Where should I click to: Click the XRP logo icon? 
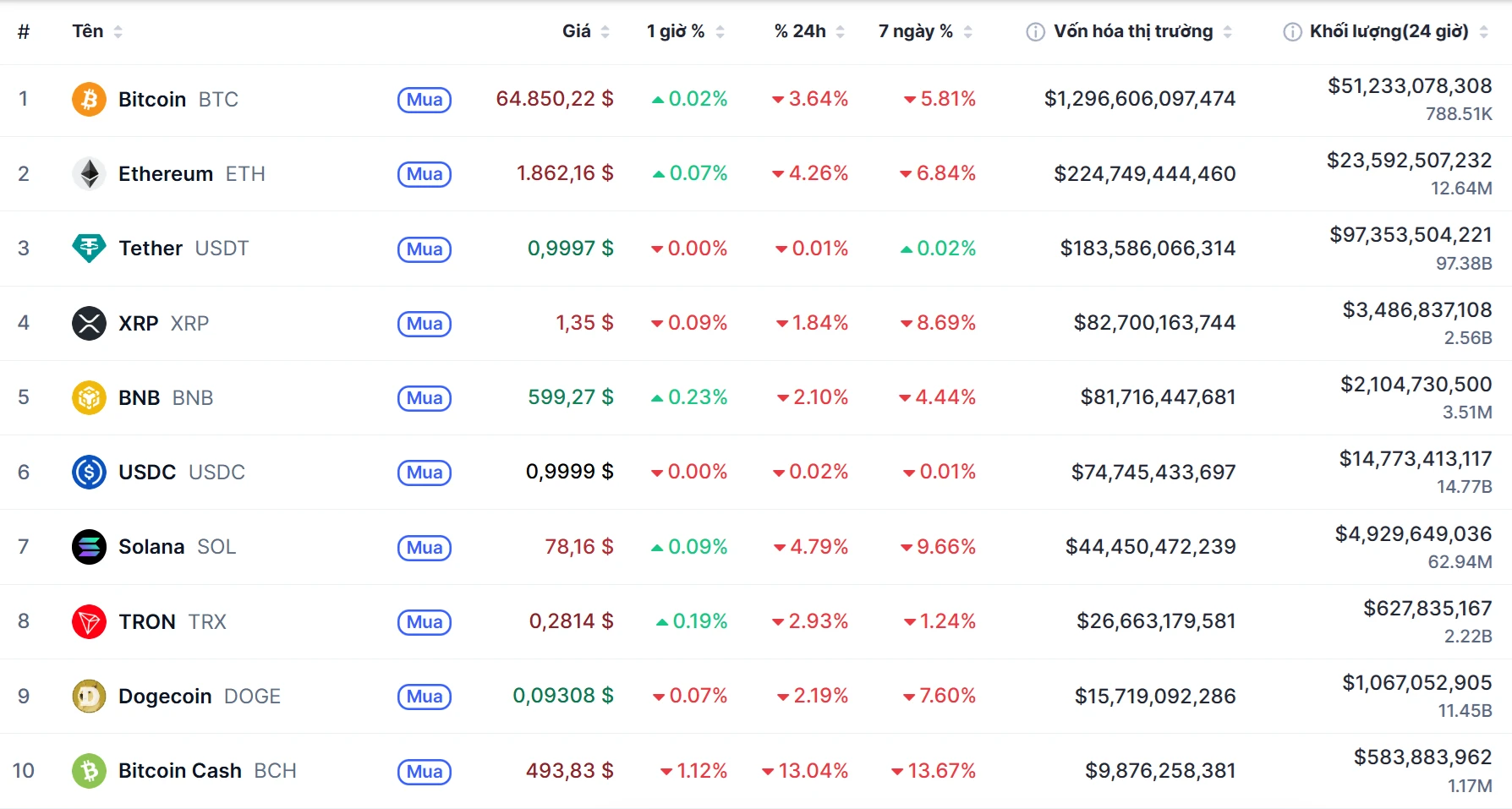click(89, 323)
